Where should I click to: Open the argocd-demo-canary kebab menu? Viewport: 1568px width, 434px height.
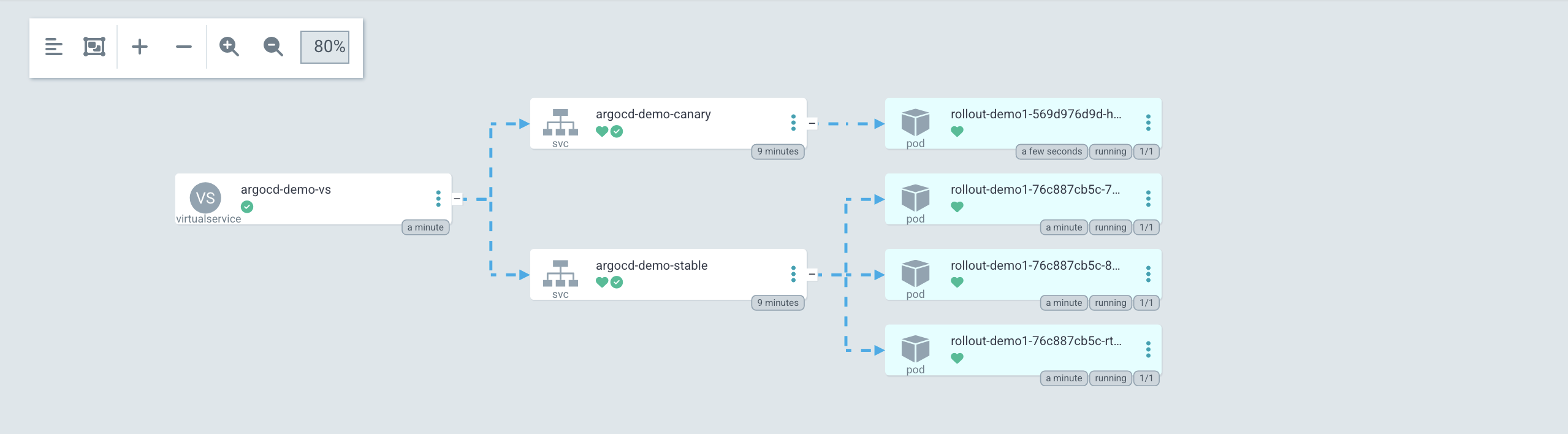(x=793, y=123)
